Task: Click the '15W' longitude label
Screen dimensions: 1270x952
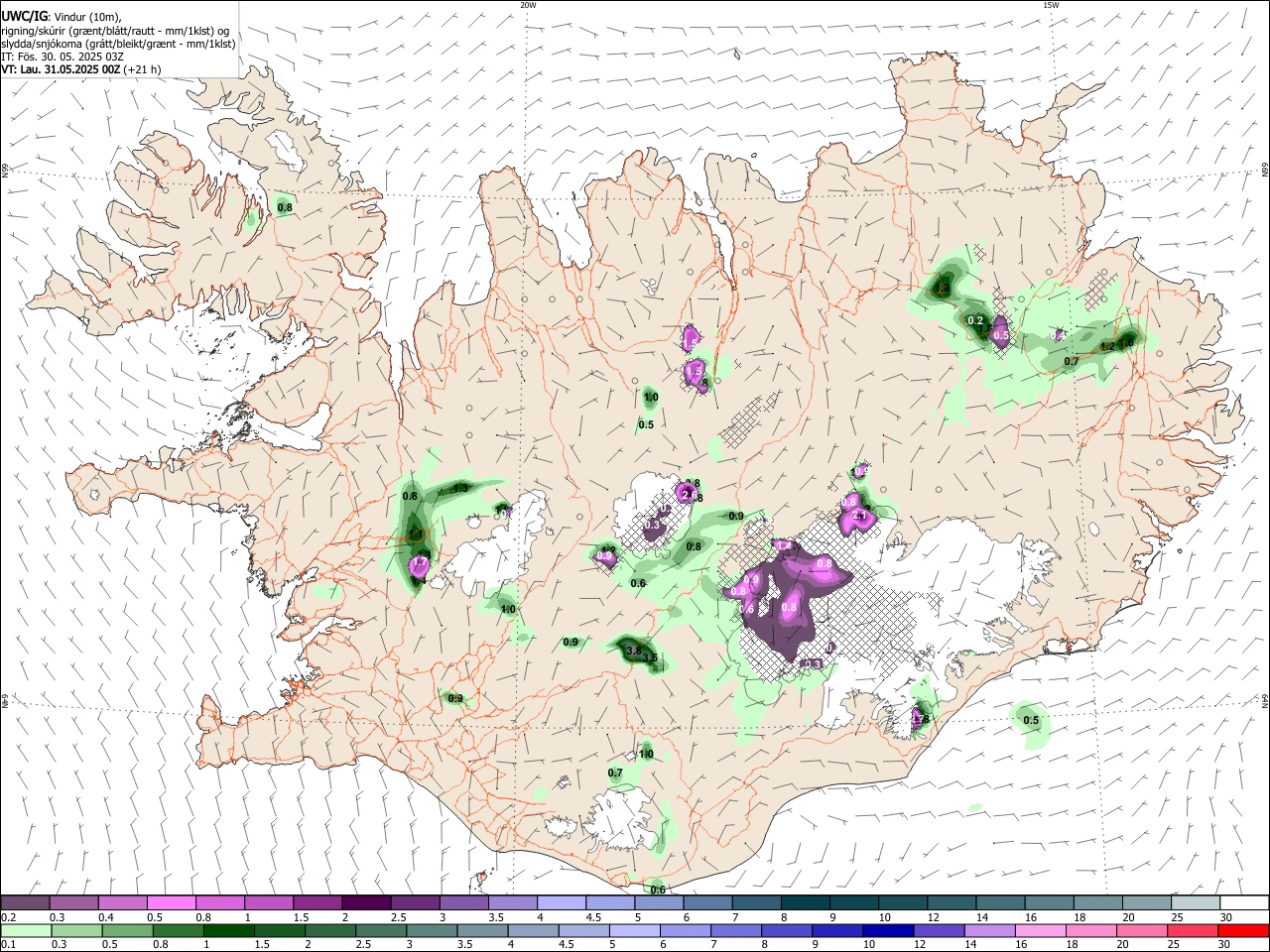Action: coord(1050,5)
